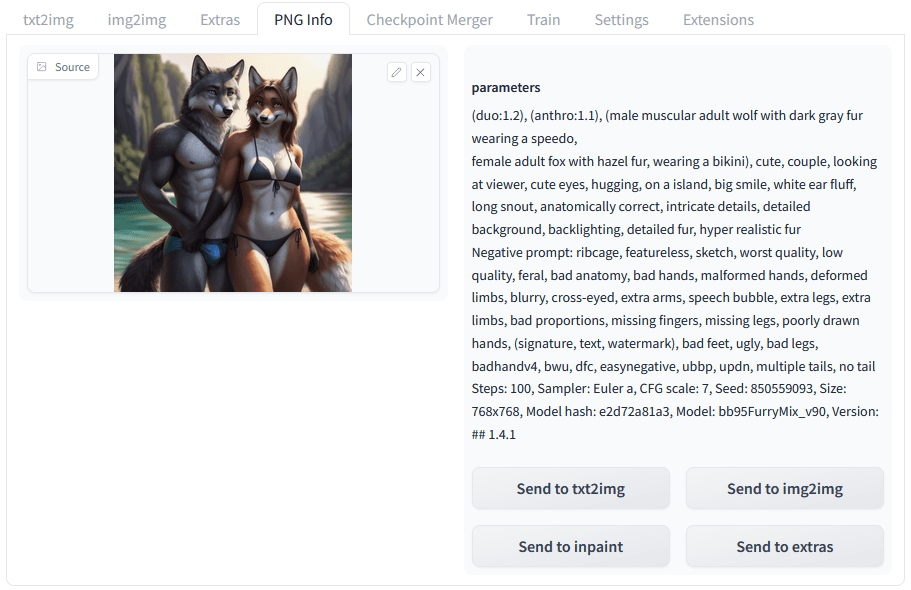Switch to the txt2img tab

(x=48, y=20)
